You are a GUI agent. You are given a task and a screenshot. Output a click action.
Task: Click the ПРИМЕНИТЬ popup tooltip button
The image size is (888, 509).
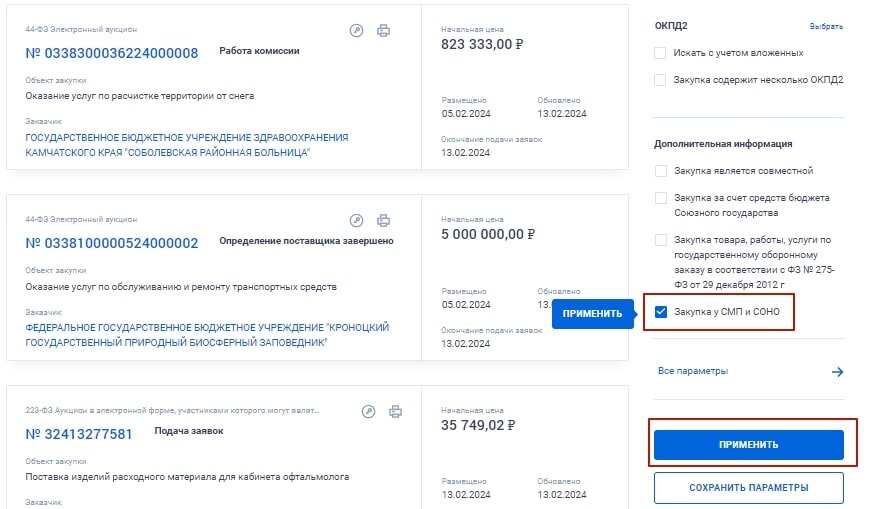coord(592,314)
